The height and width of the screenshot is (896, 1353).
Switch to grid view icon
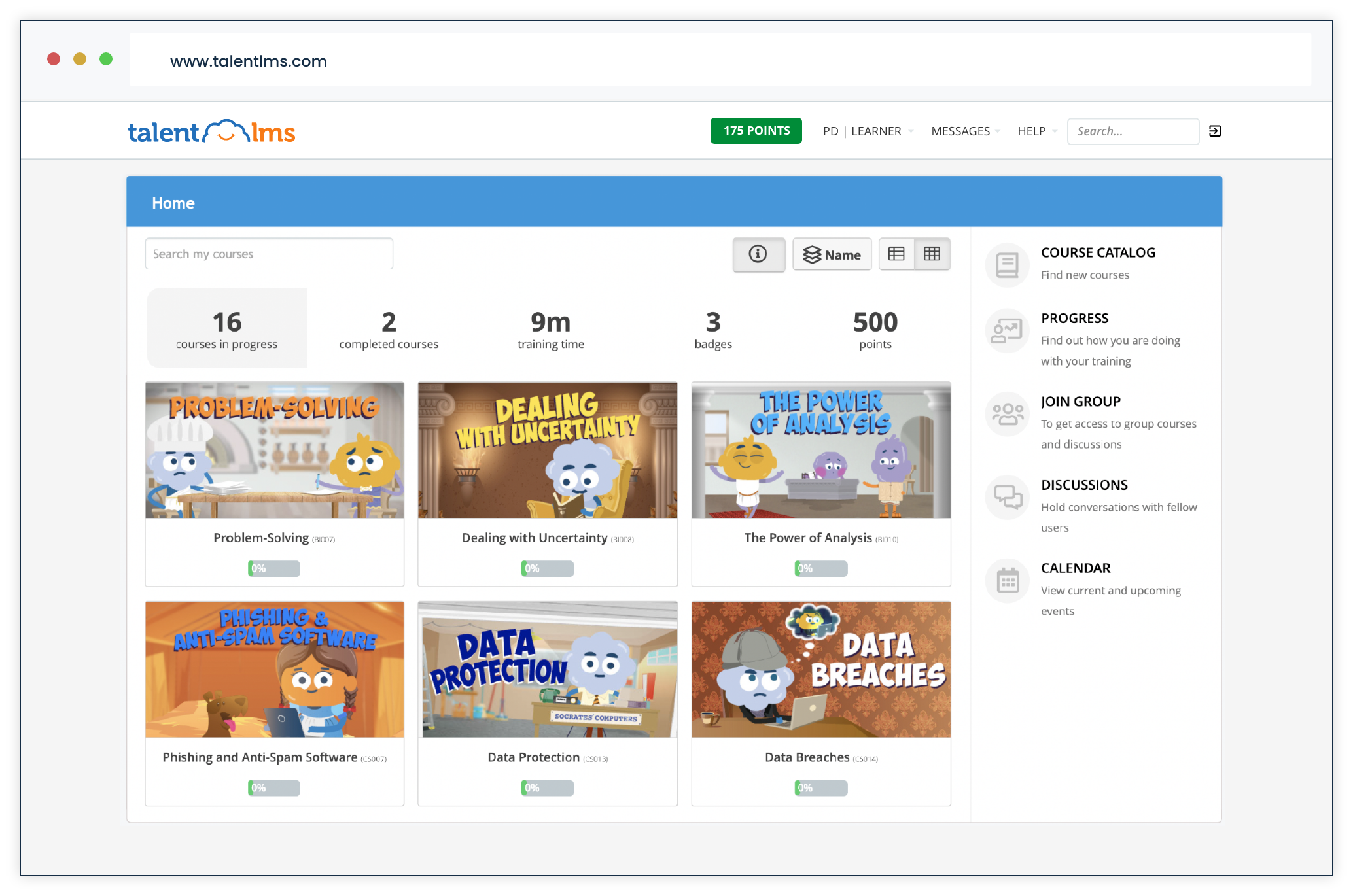932,254
